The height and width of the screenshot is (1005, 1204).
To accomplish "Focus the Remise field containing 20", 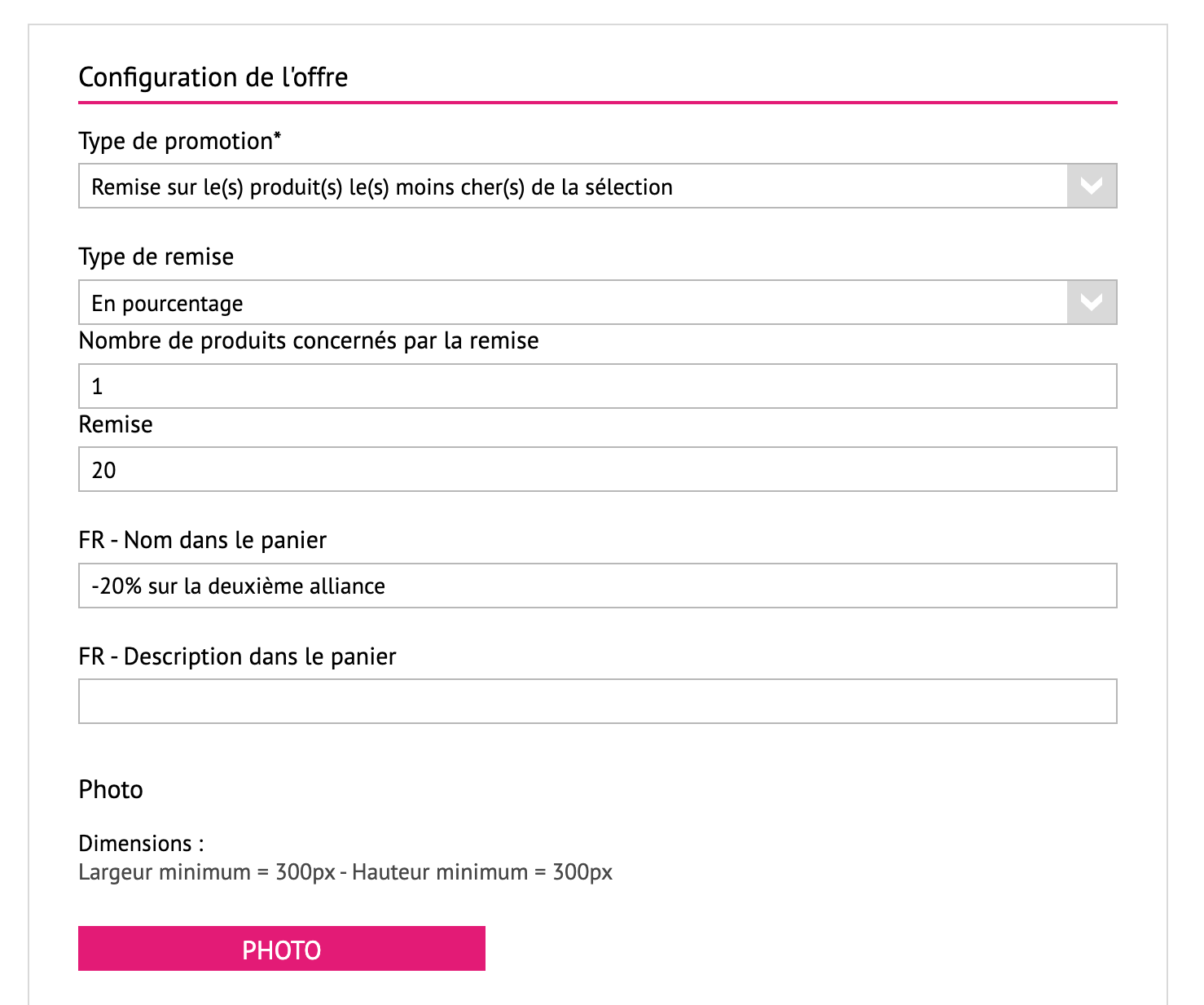I will [x=597, y=470].
